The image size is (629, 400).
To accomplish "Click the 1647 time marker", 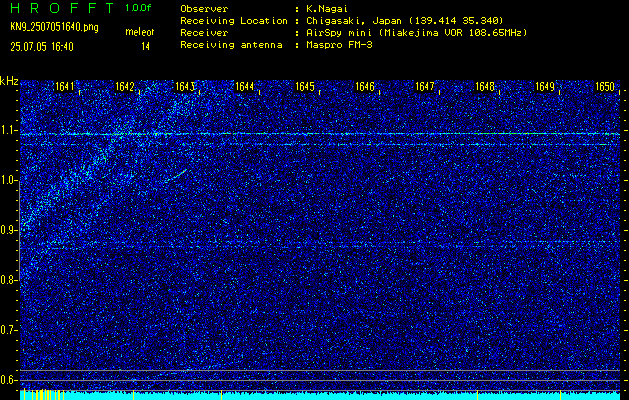I will [425, 86].
